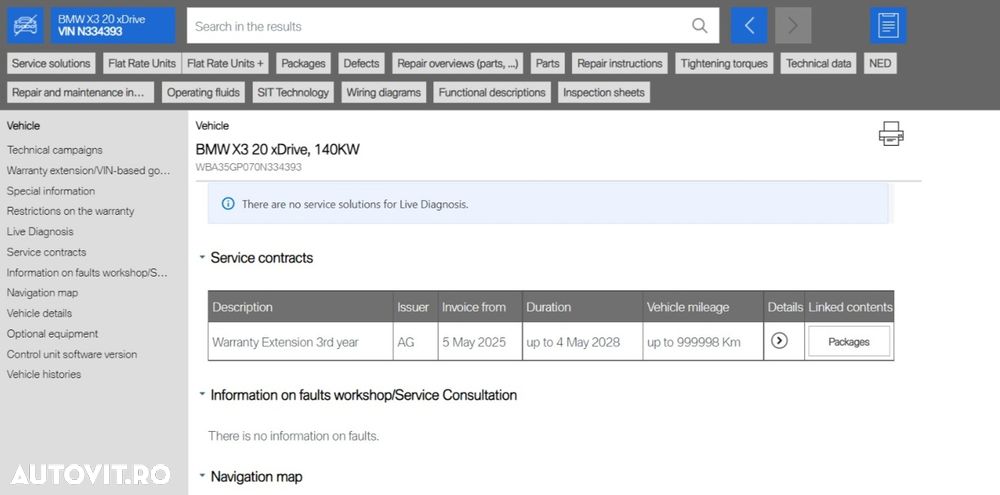
Task: Switch to the Defects tab
Action: (x=361, y=63)
